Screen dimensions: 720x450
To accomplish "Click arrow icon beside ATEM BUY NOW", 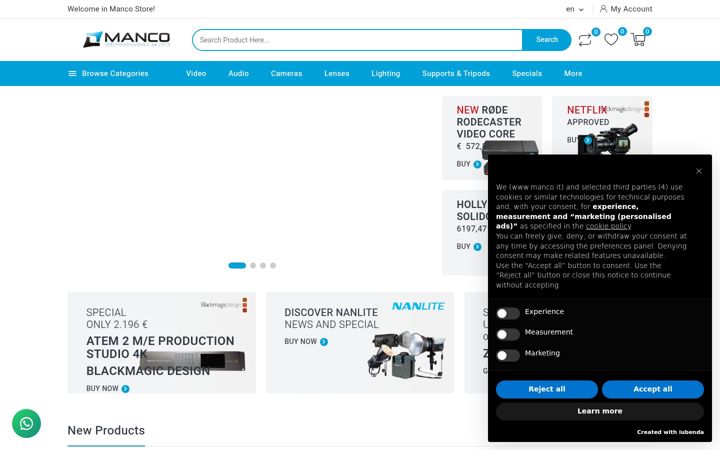I will pos(125,388).
